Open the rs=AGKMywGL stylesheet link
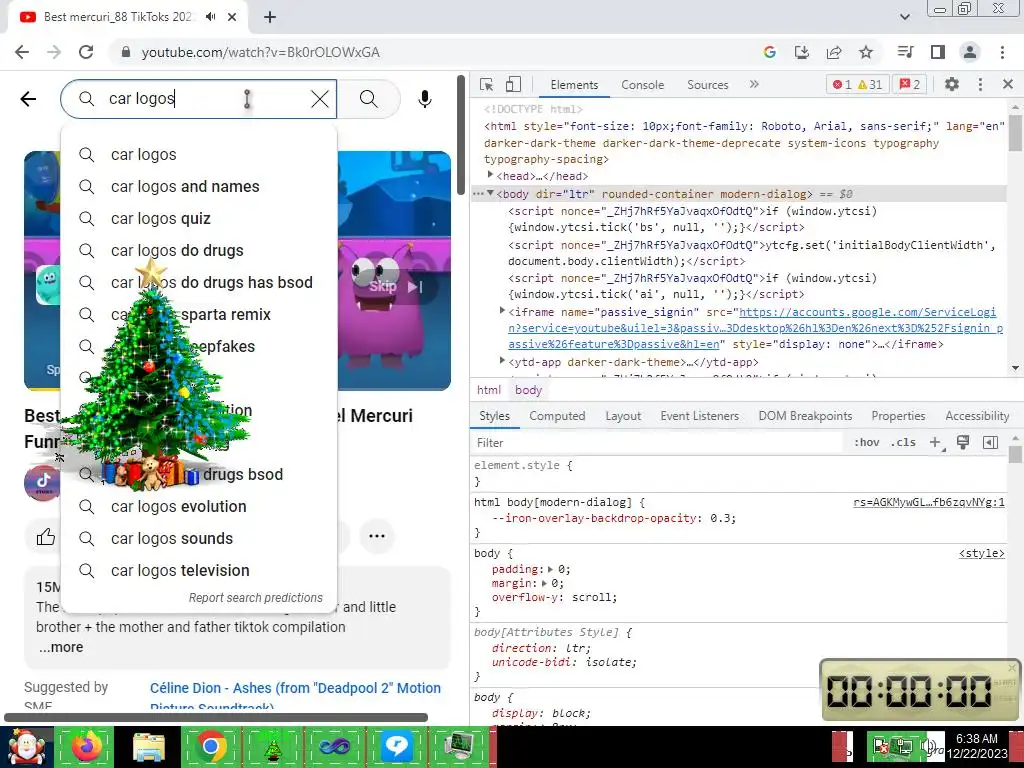This screenshot has height=768, width=1024. pyautogui.click(x=929, y=502)
